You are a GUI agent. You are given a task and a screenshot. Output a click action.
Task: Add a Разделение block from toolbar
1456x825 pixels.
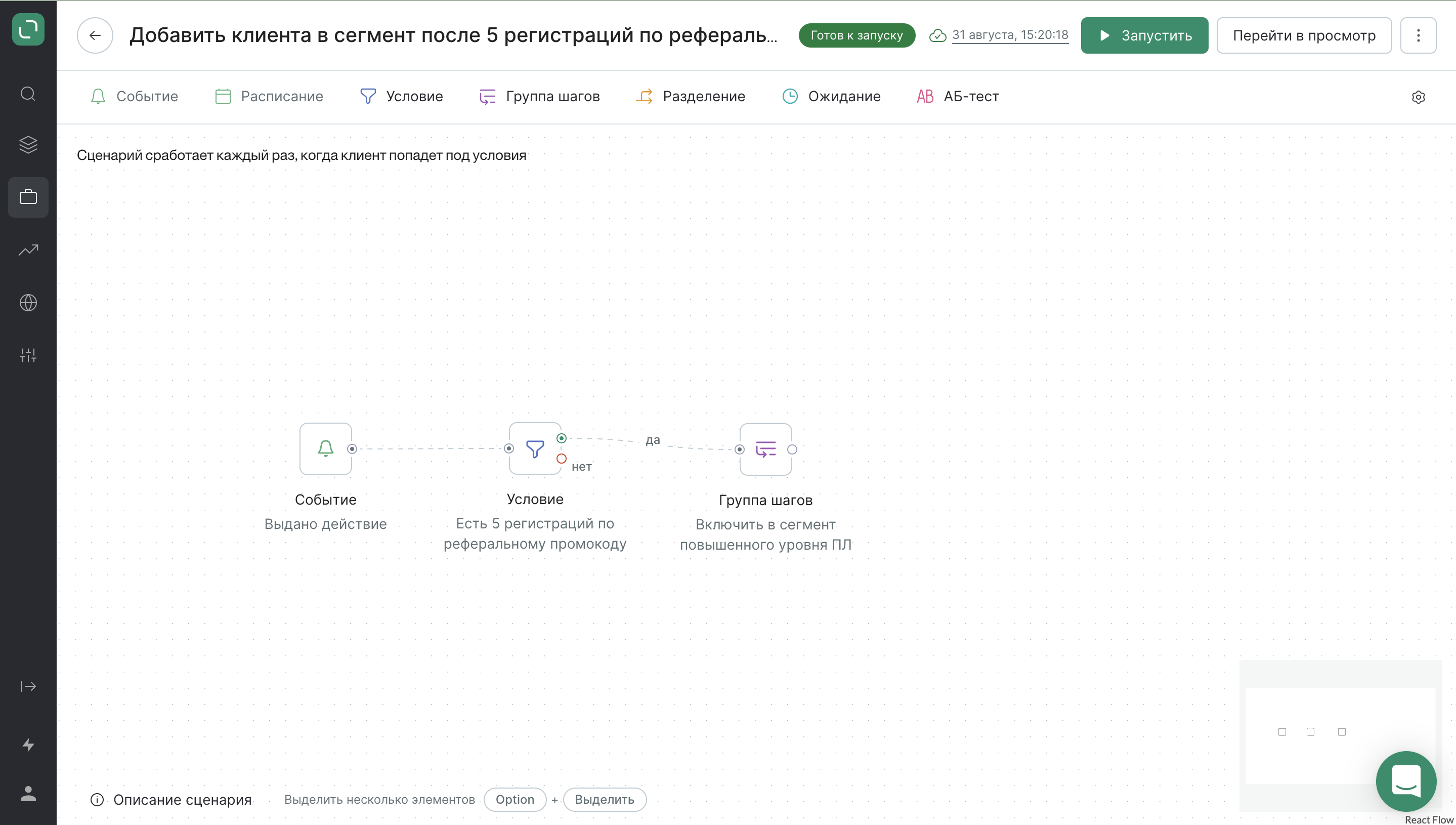coord(691,96)
